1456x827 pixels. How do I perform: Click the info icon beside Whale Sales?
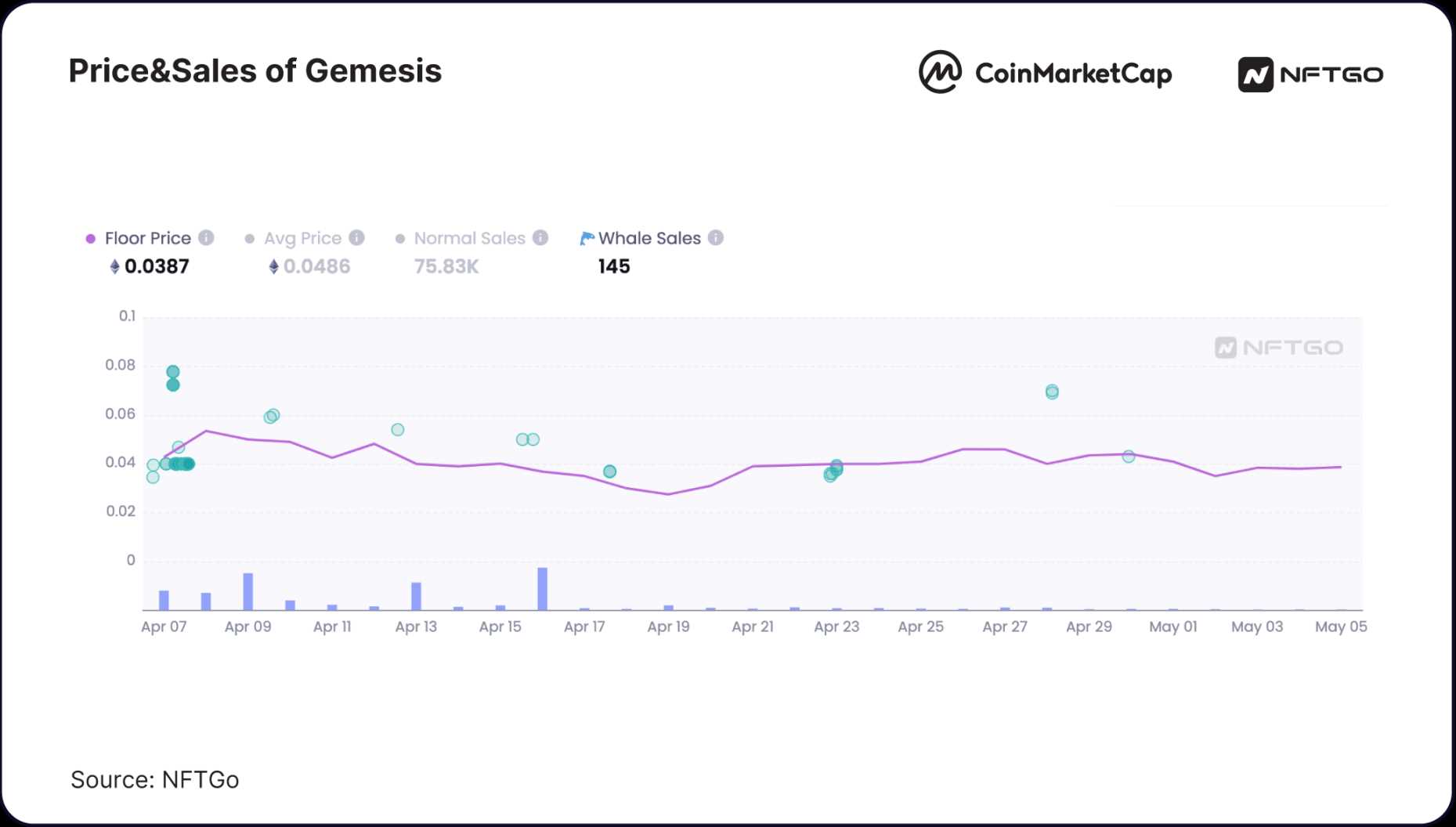pos(716,237)
